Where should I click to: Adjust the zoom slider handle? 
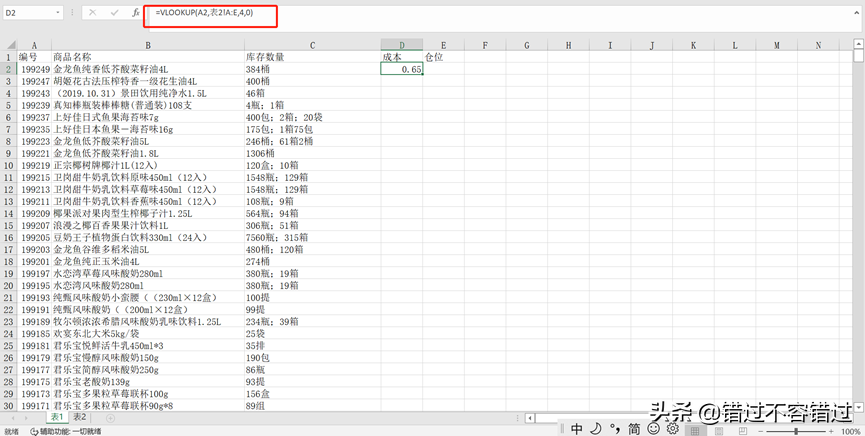click(796, 431)
